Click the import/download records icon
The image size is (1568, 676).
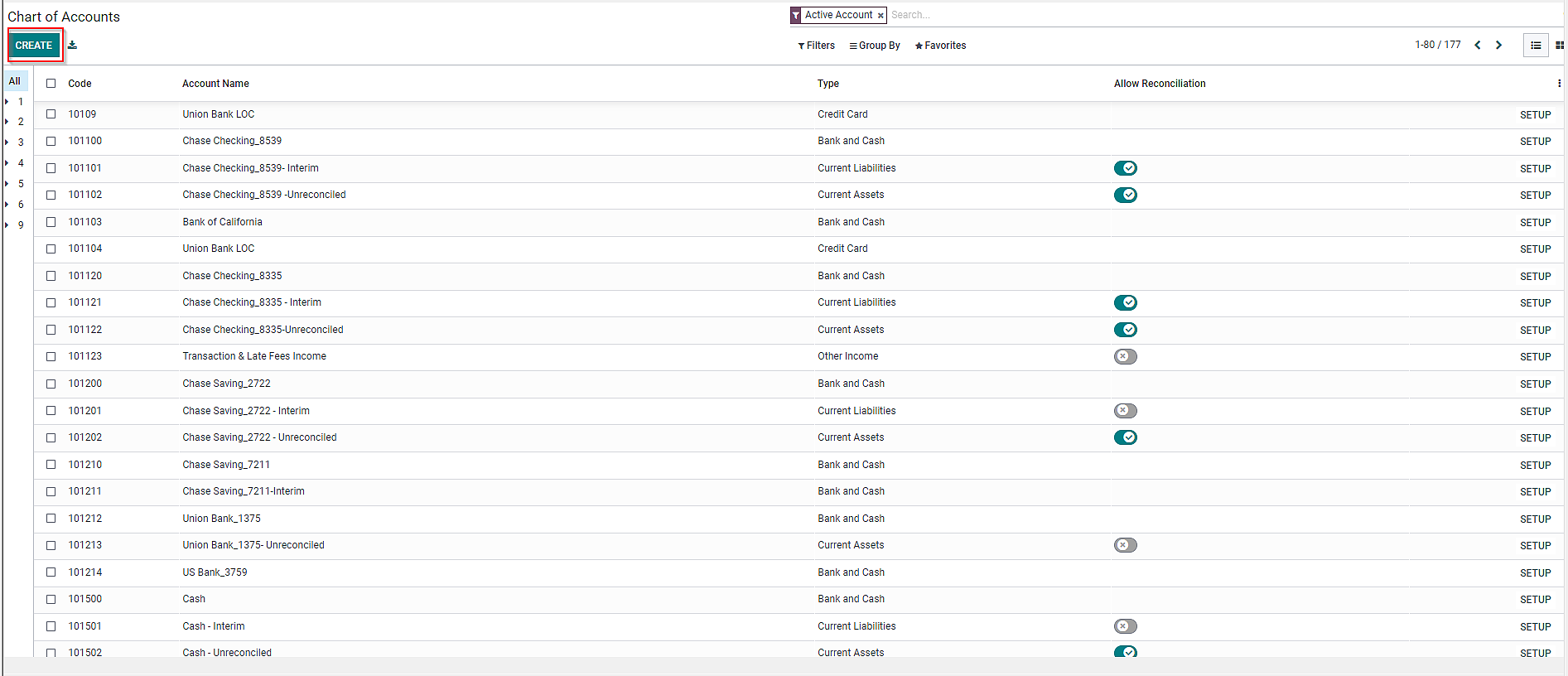pos(72,46)
